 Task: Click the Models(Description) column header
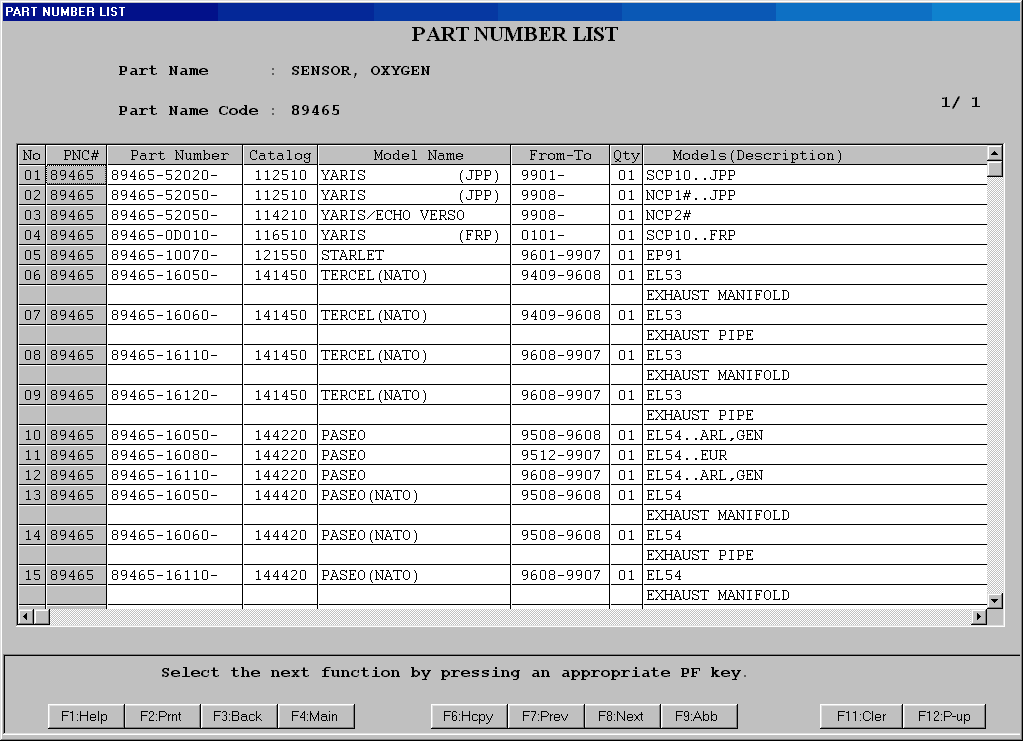(x=815, y=155)
